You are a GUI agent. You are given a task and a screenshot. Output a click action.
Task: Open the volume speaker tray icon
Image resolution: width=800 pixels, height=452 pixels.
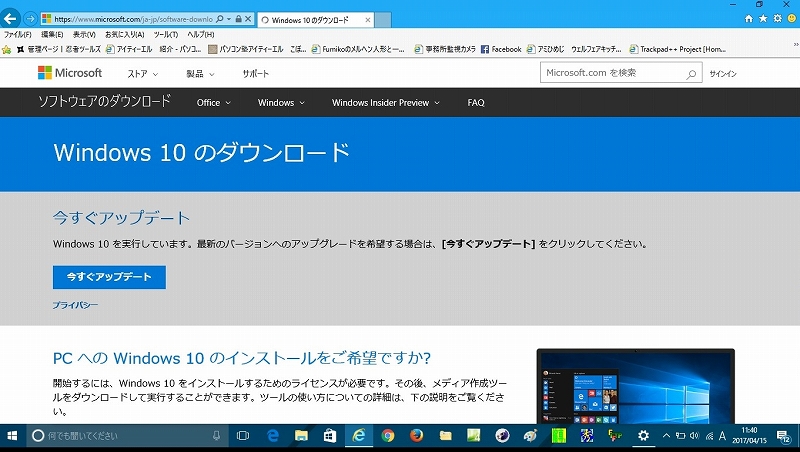pos(694,436)
